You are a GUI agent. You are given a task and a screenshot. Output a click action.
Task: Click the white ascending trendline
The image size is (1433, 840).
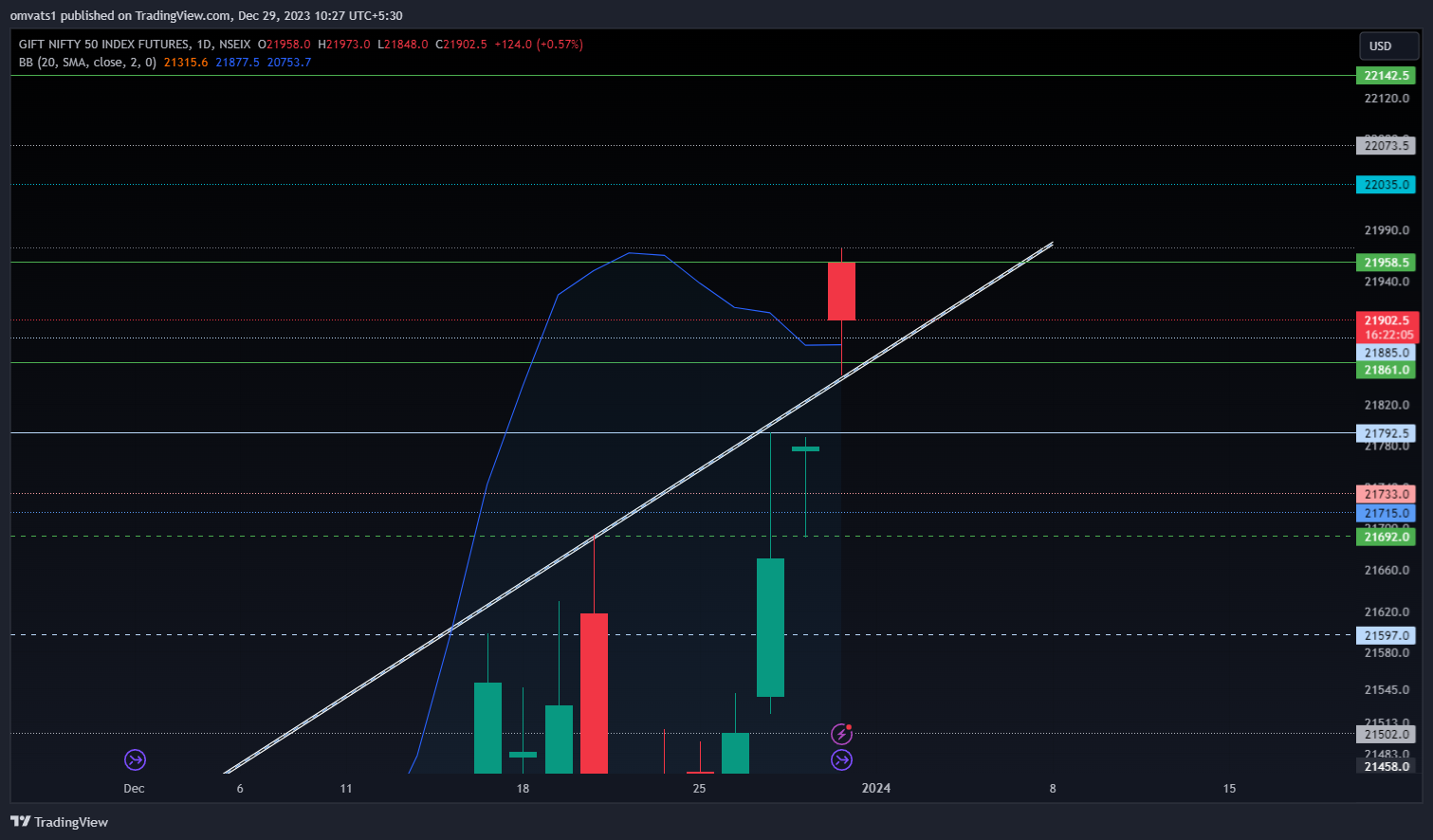[x=637, y=509]
